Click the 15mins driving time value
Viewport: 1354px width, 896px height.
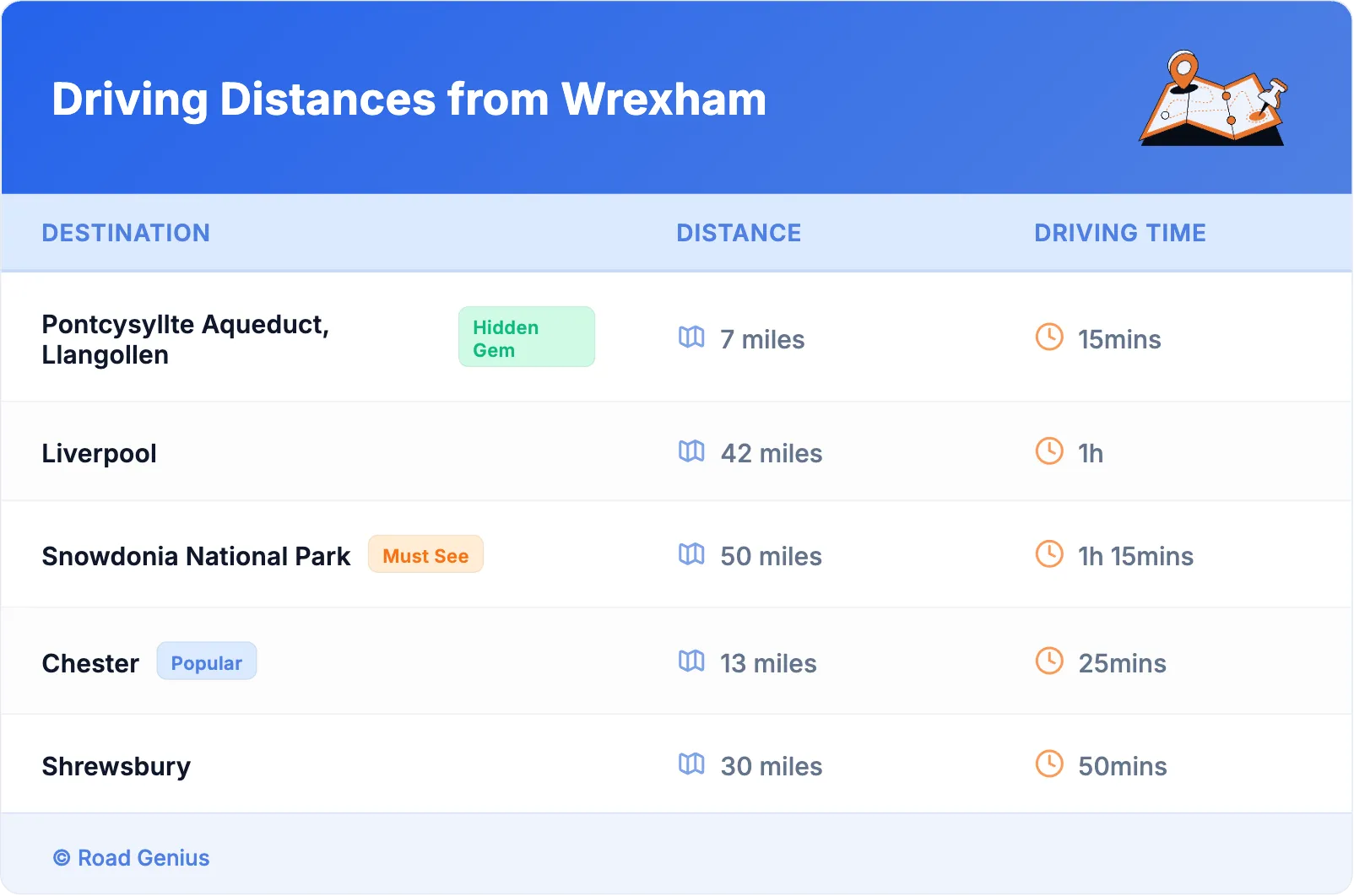click(x=1120, y=339)
